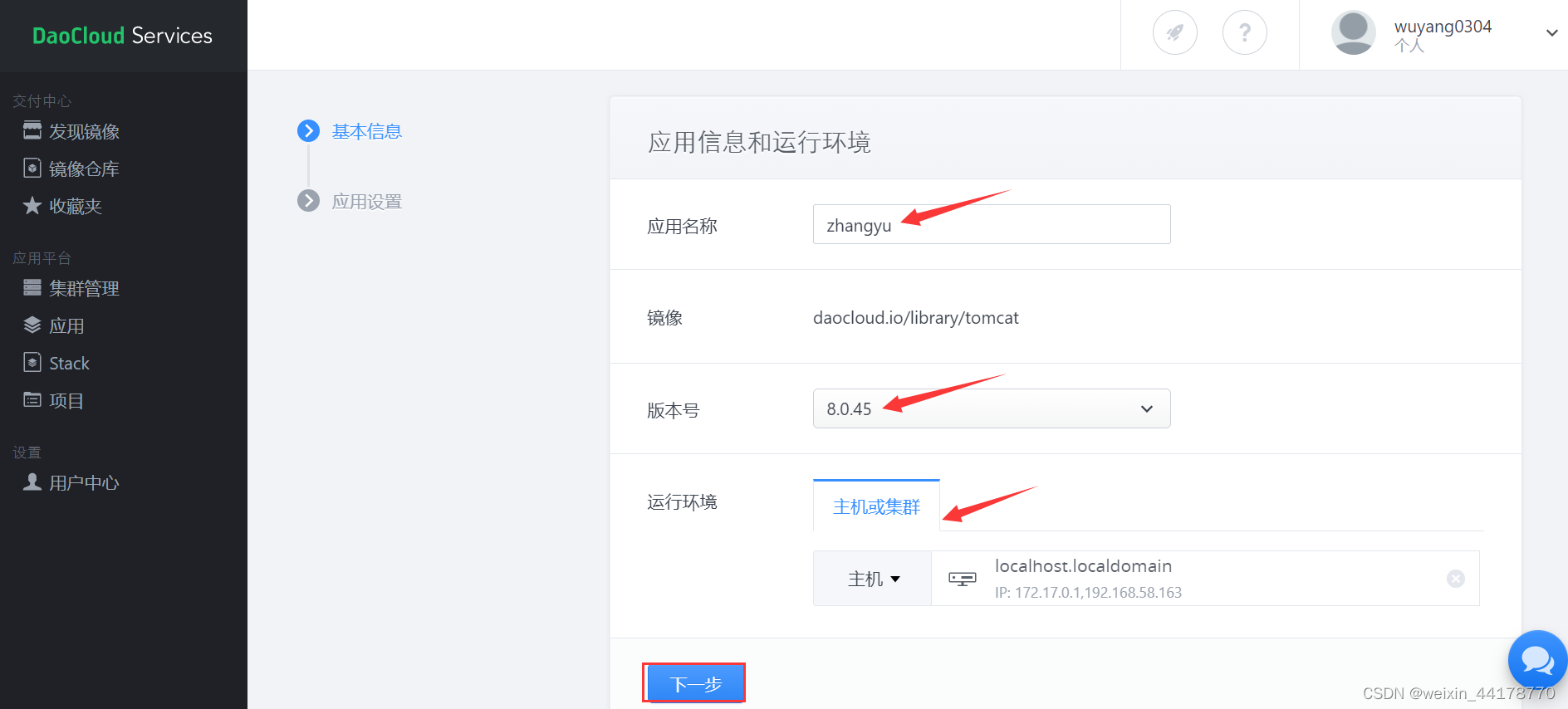The width and height of the screenshot is (1568, 709).
Task: Click the 镜像 label
Action: (x=664, y=318)
